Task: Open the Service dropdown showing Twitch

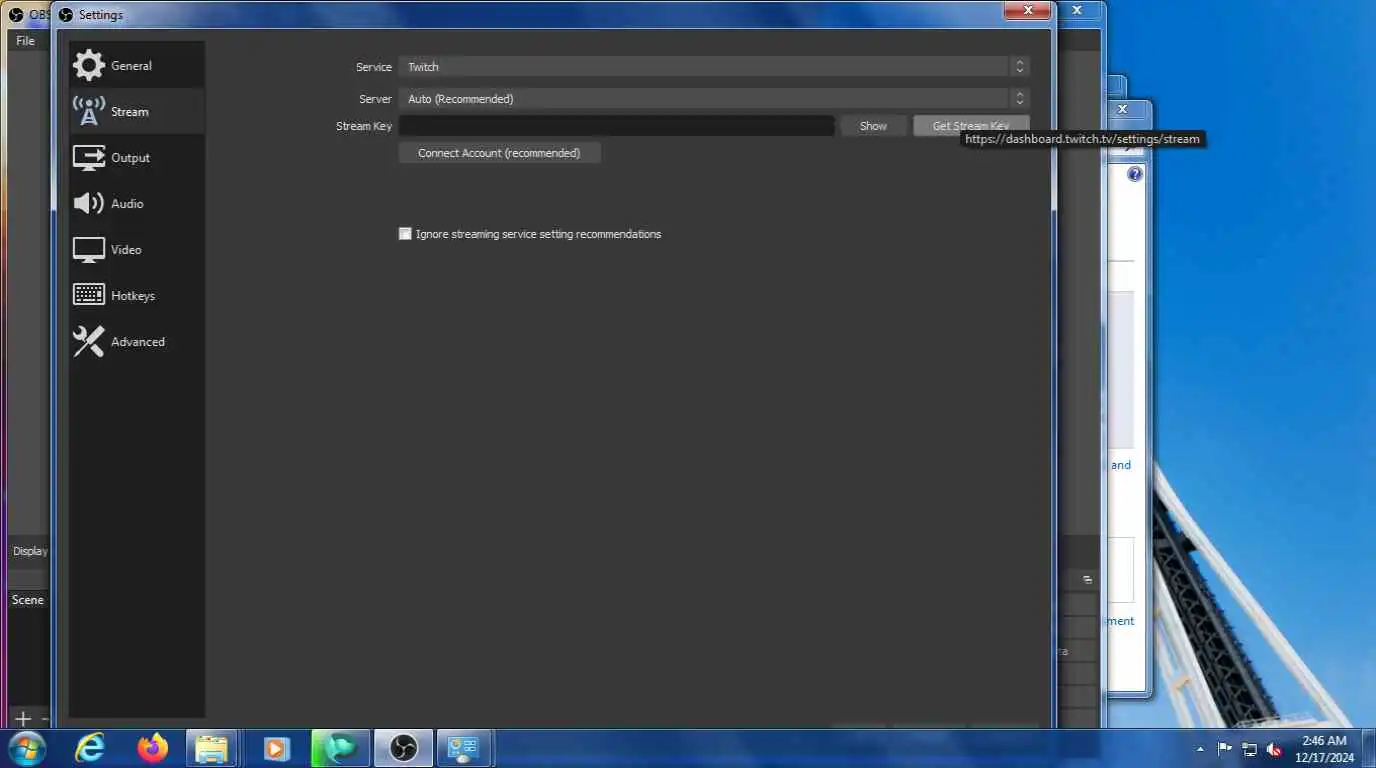Action: (x=713, y=67)
